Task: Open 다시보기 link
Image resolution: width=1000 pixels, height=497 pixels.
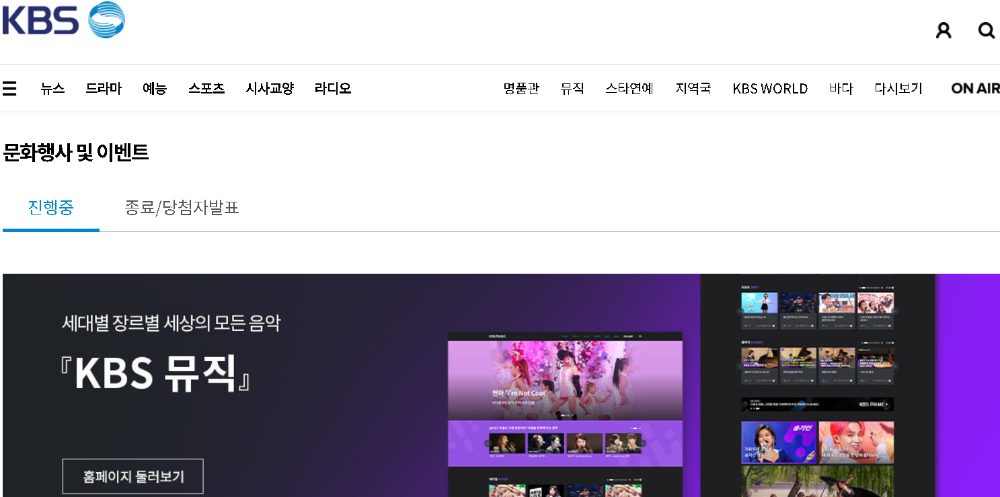Action: click(x=898, y=89)
